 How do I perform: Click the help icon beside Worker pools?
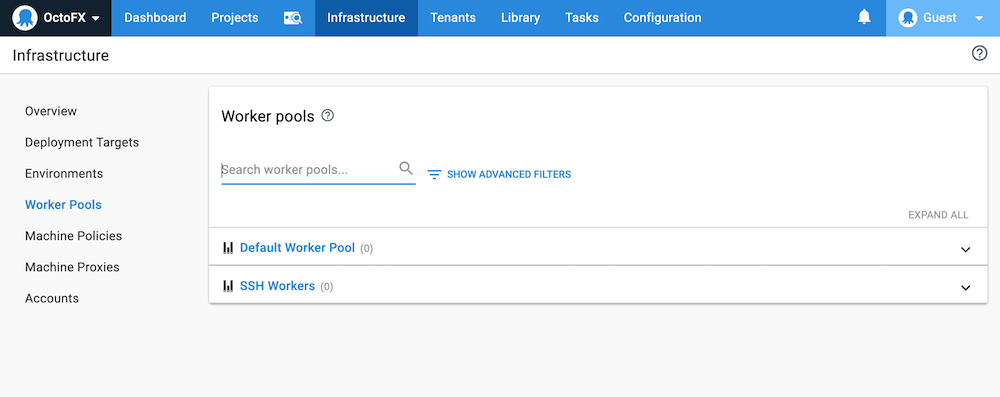(327, 116)
